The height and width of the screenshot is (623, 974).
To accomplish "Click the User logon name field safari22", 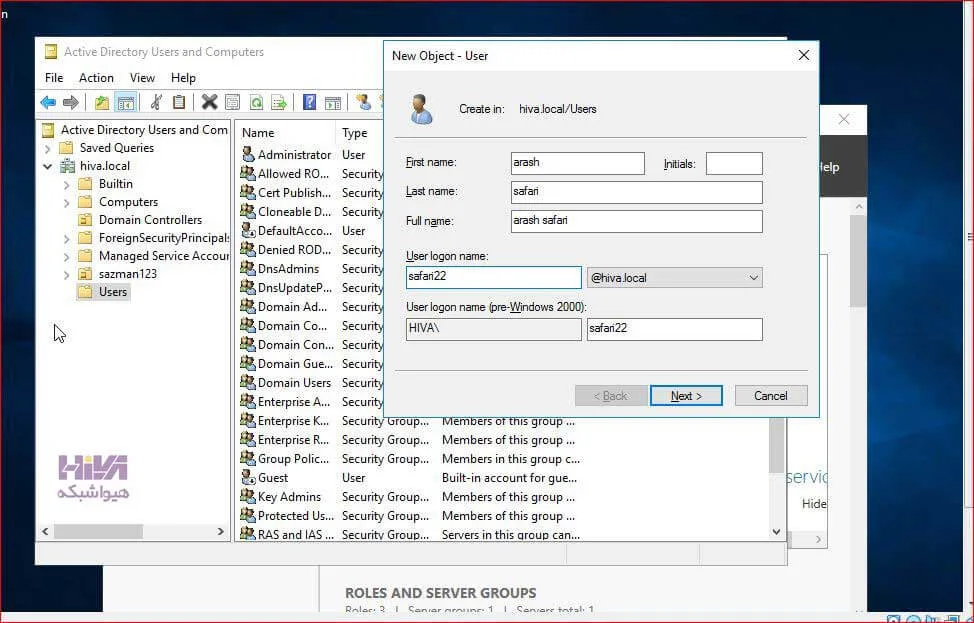I will (494, 277).
